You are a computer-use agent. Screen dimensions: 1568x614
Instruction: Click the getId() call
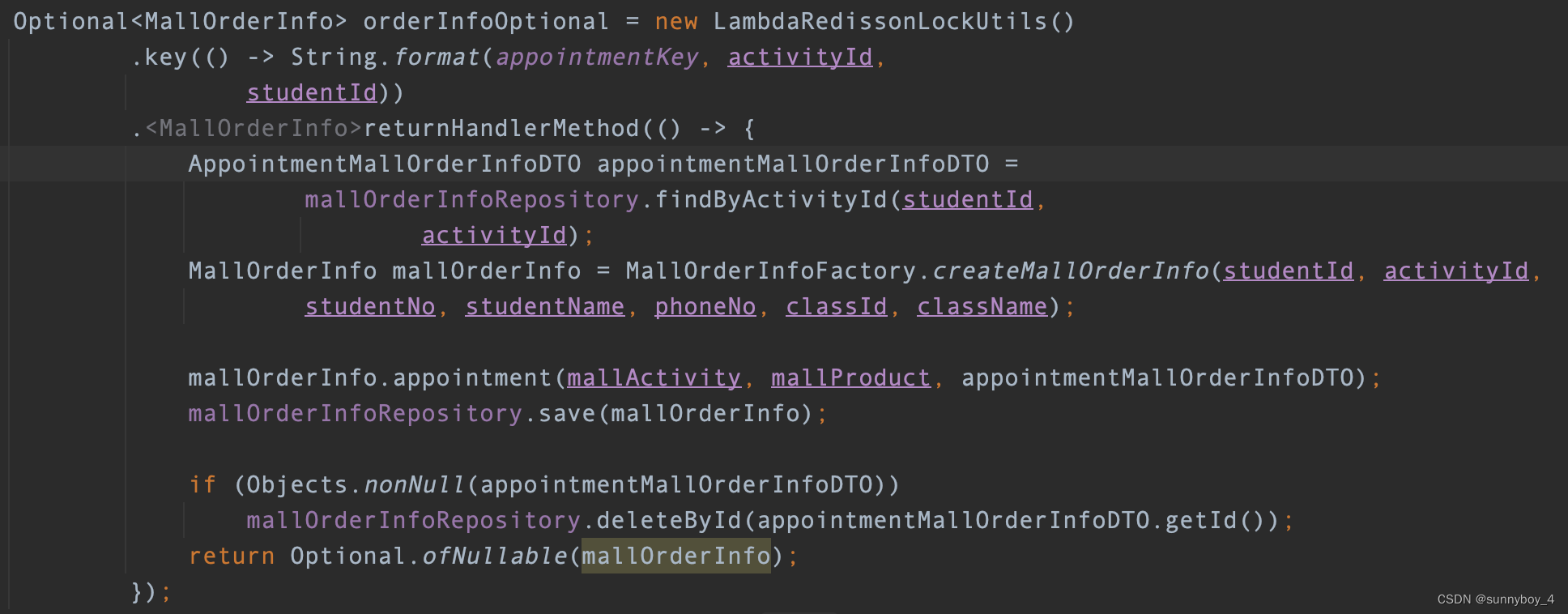click(x=1215, y=520)
